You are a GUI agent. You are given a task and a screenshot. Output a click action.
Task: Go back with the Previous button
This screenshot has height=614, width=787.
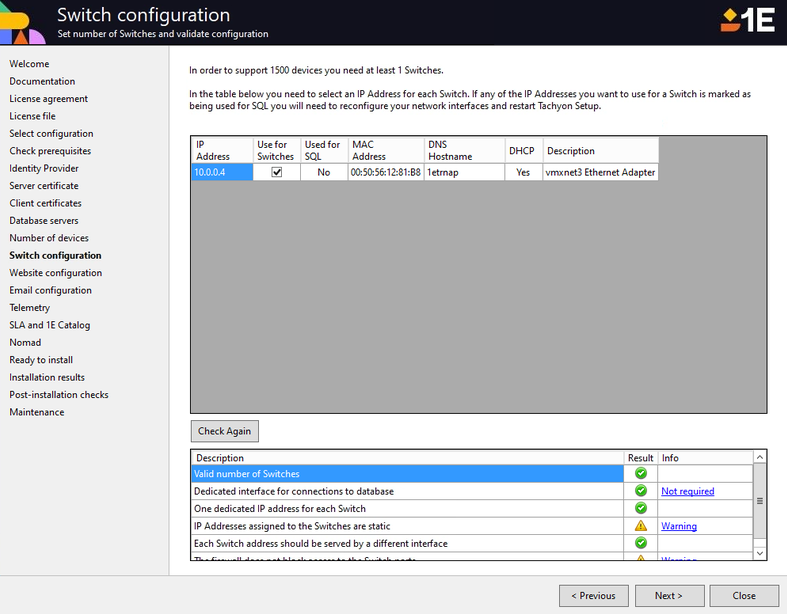pyautogui.click(x=593, y=596)
